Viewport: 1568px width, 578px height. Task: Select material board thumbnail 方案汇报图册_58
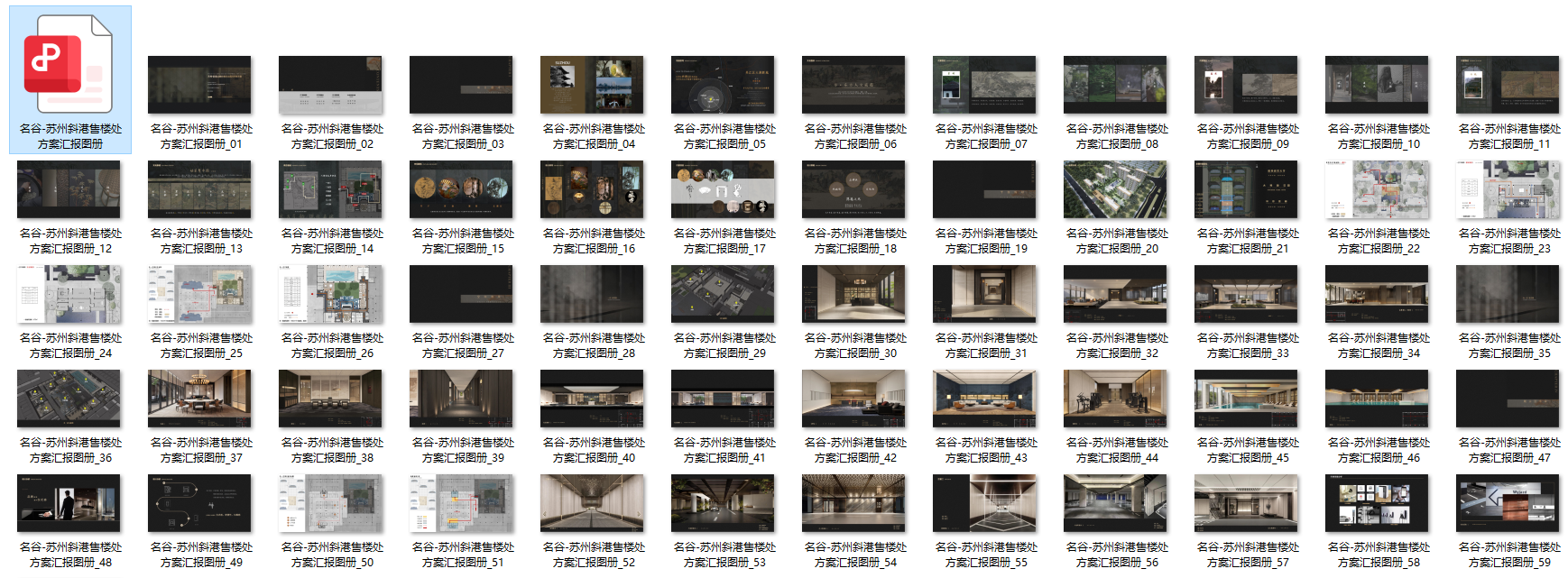(1377, 503)
